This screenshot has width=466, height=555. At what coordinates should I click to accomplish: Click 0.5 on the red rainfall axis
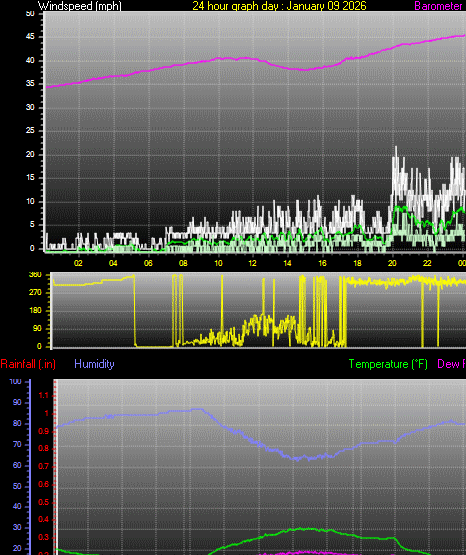(x=43, y=502)
